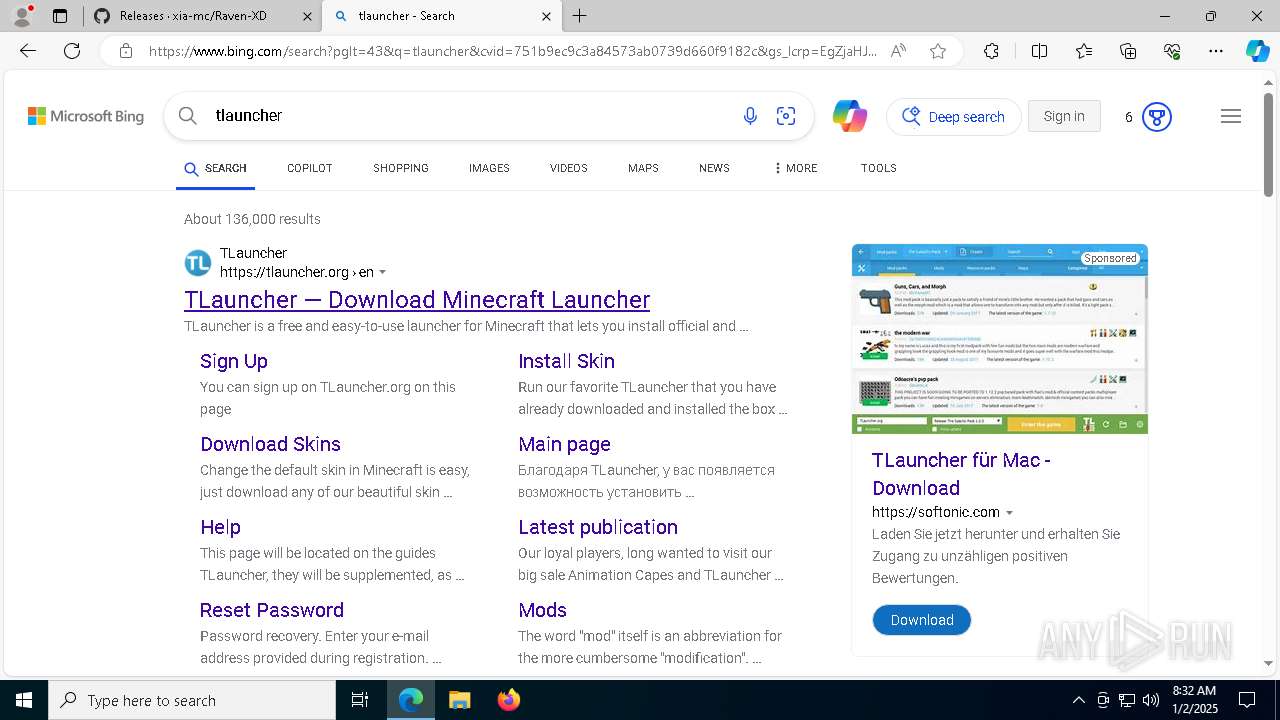Select the IMAGES search tab
This screenshot has width=1280, height=720.
(489, 168)
